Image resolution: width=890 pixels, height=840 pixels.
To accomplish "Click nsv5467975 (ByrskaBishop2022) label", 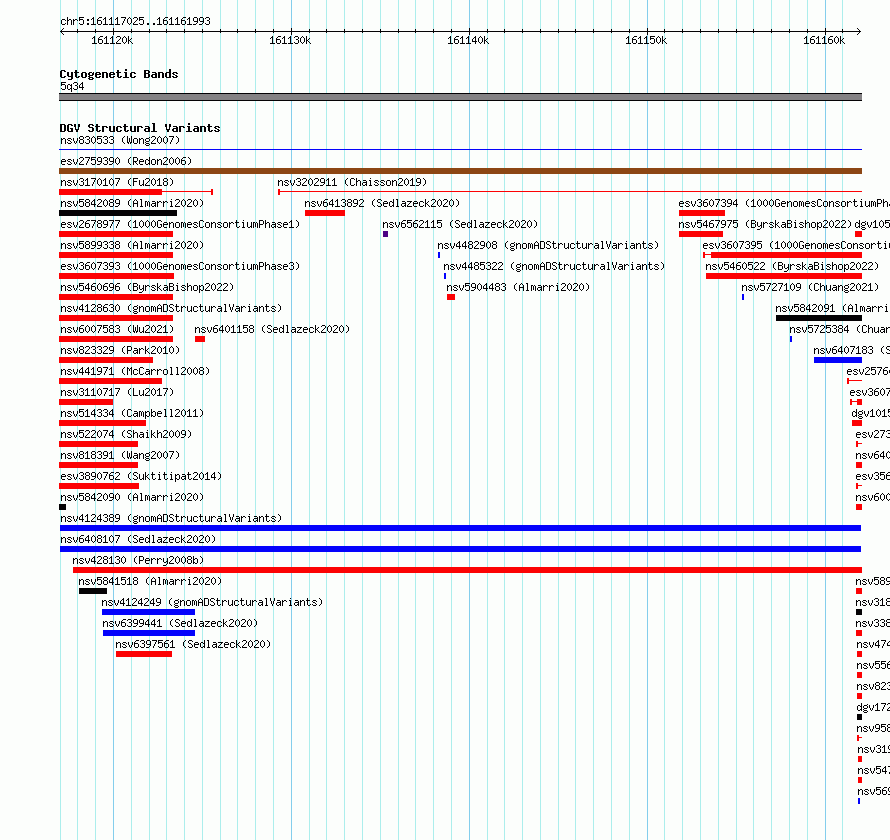I will (765, 224).
